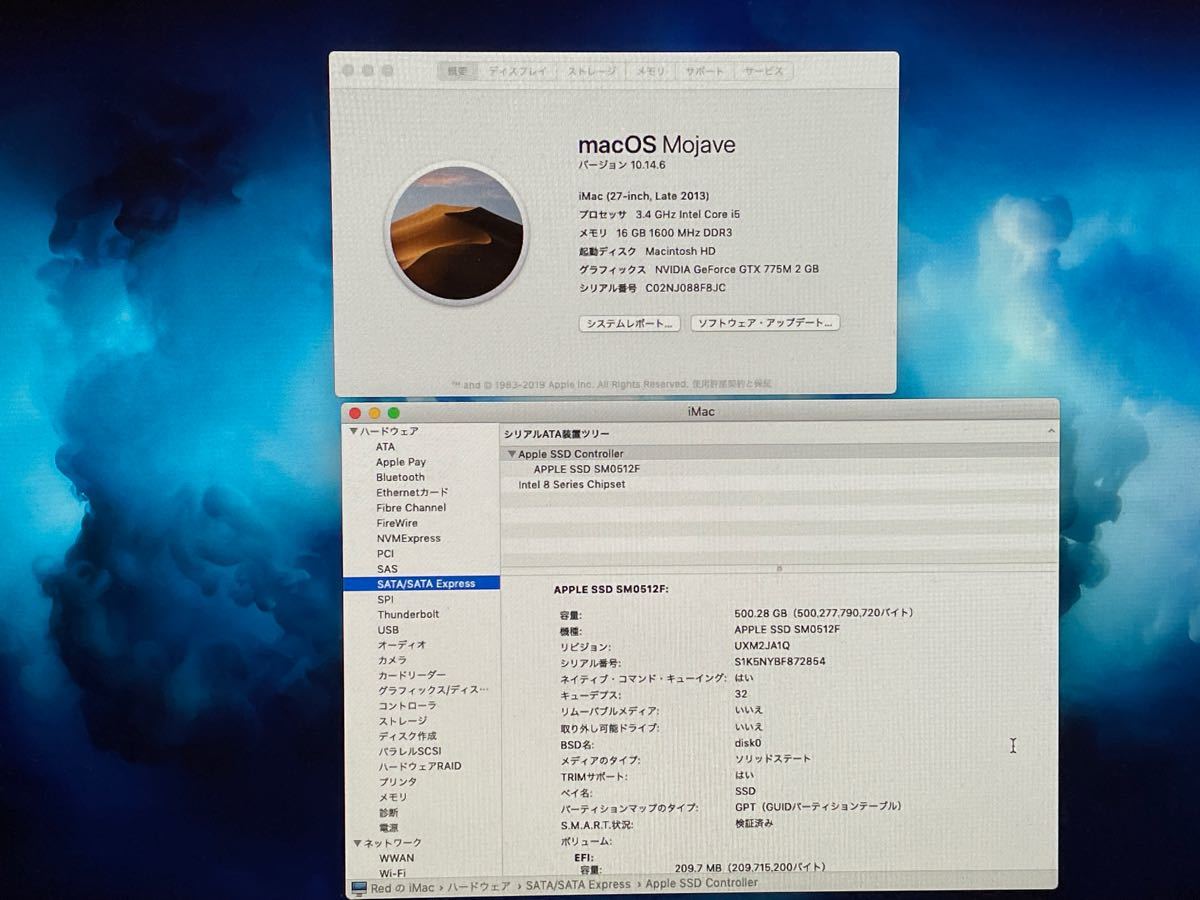The image size is (1200, 900).
Task: Click 'Red の iMac' in path bar
Action: (x=402, y=888)
